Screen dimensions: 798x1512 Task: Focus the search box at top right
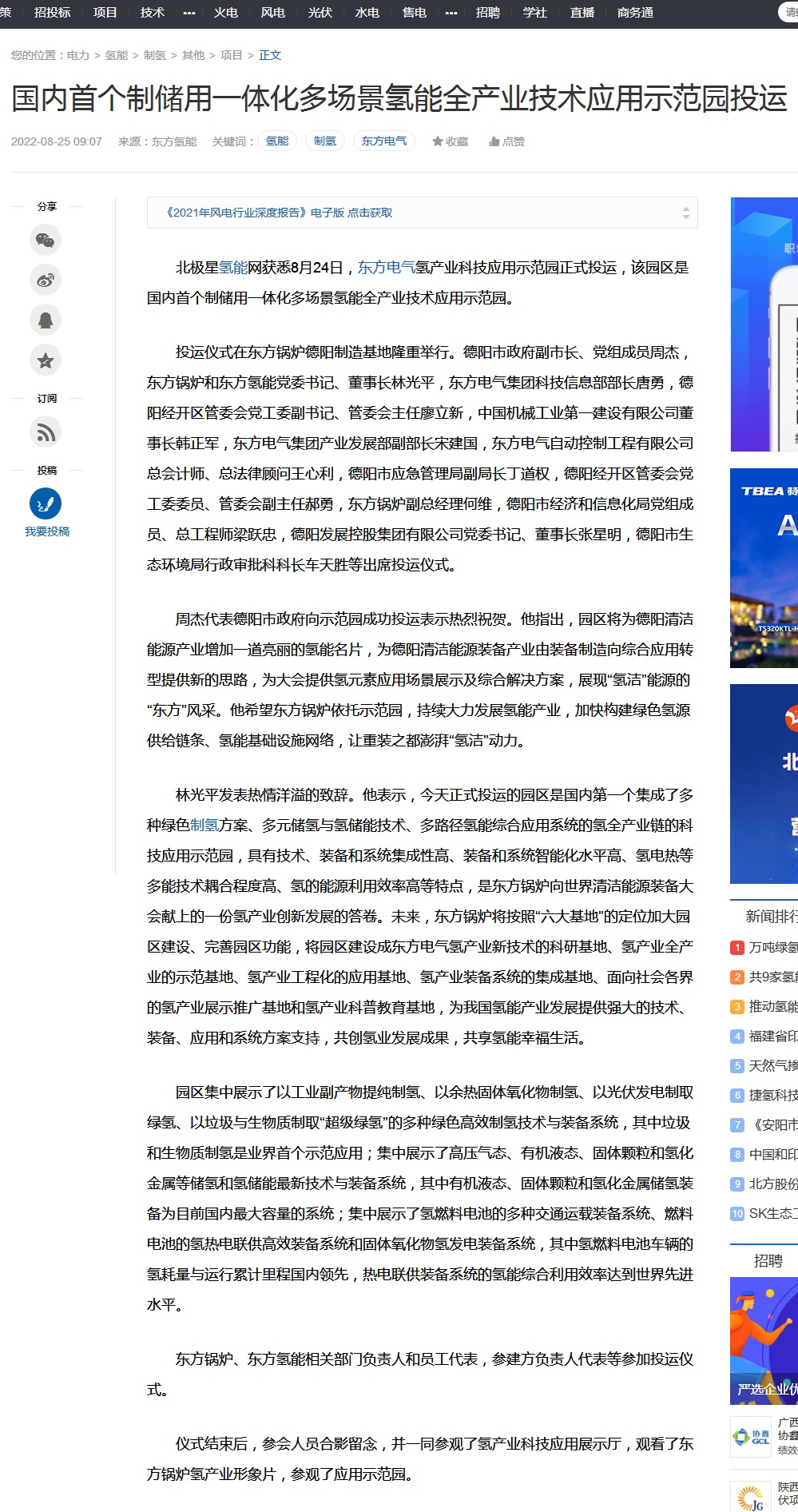pyautogui.click(x=788, y=12)
